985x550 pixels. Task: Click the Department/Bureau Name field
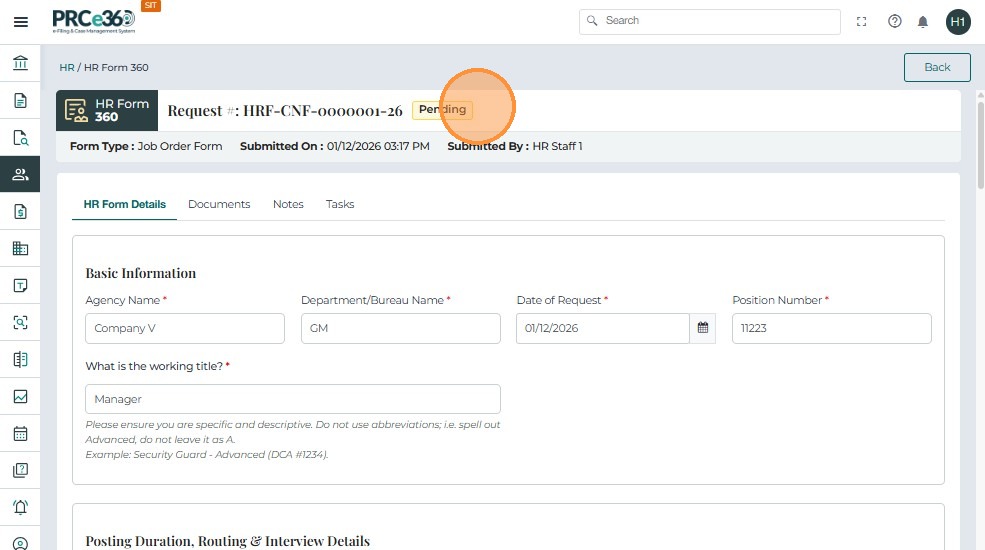[400, 328]
